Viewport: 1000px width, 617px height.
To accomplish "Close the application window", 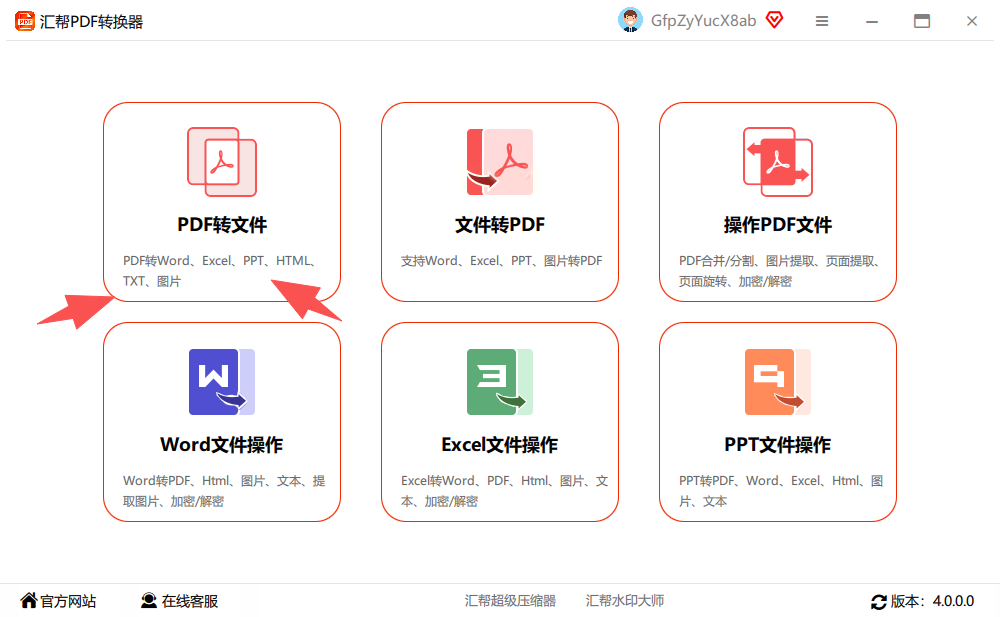I will tap(971, 21).
